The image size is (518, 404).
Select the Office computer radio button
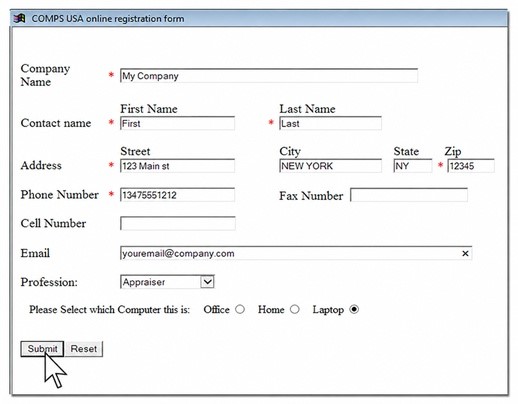240,309
